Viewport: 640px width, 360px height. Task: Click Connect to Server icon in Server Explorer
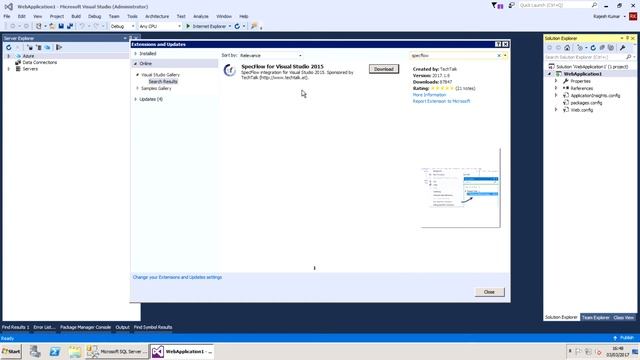tap(39, 47)
